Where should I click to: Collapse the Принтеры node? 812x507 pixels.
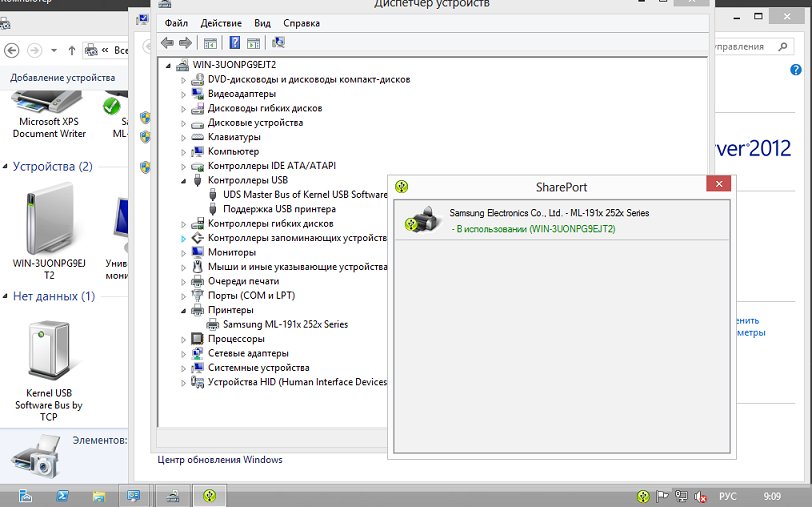pos(183,311)
